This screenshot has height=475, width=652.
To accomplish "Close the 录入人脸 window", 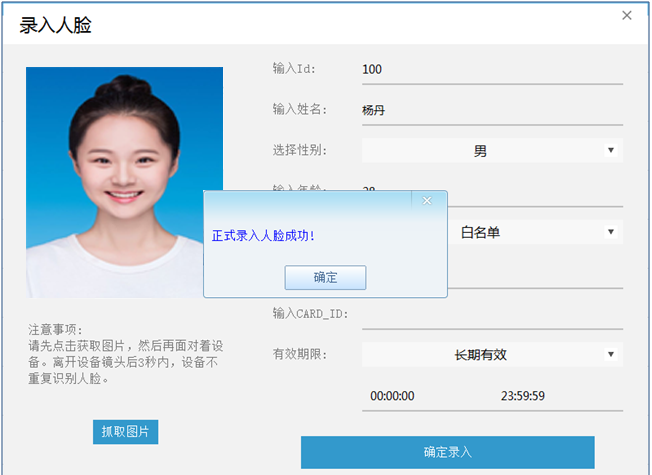I will coord(627,16).
